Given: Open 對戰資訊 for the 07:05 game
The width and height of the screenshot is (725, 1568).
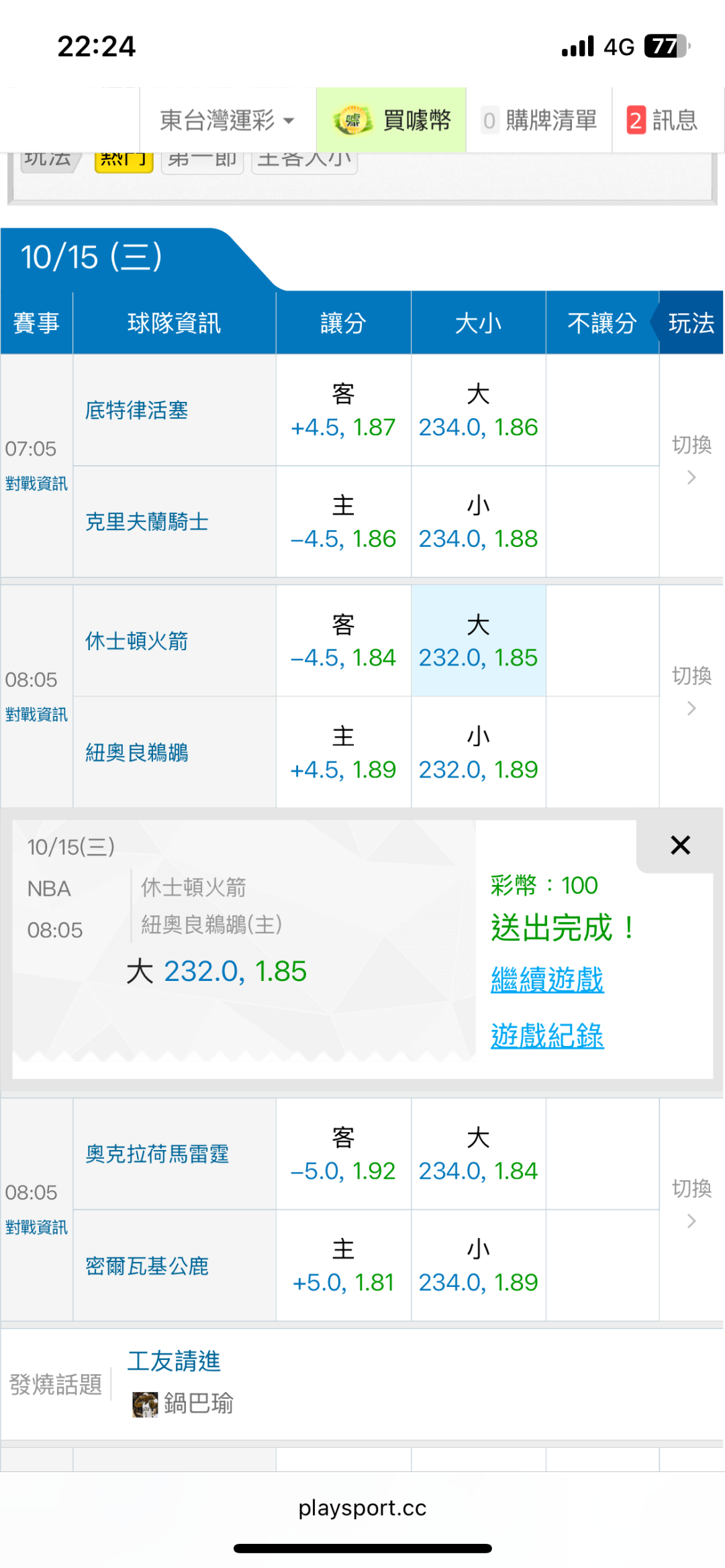Looking at the screenshot, I should [x=36, y=484].
